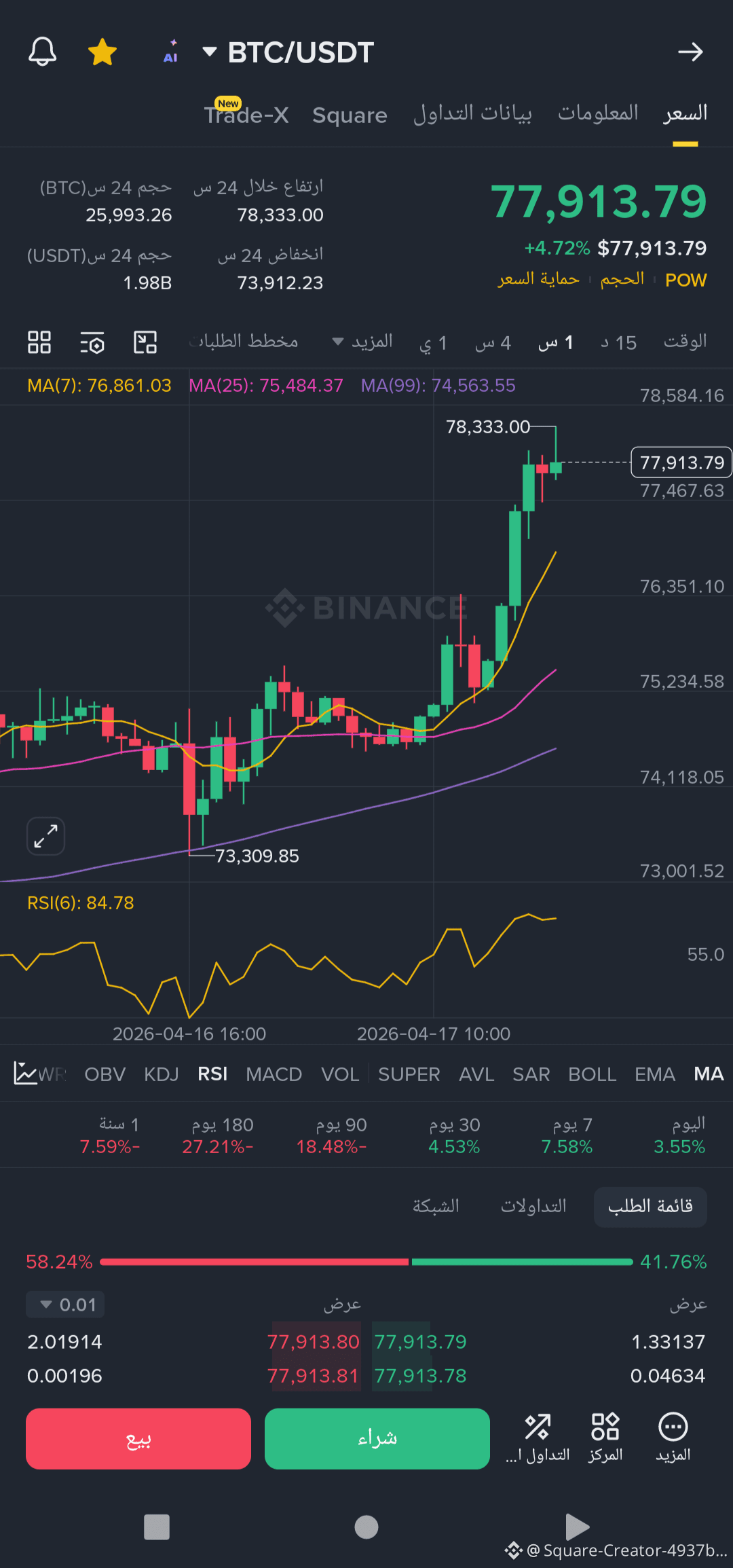Enable the SAR indicator
Image resolution: width=733 pixels, height=1568 pixels.
click(x=531, y=1074)
